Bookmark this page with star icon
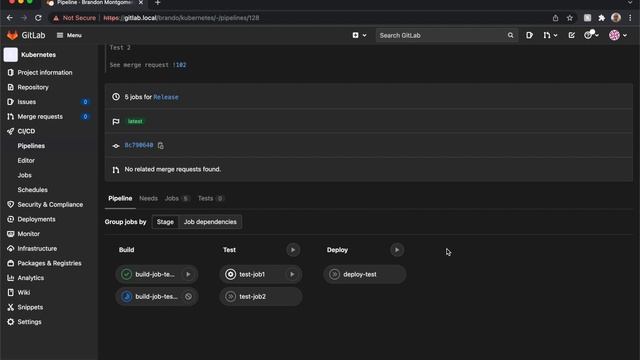Screen dimensions: 640x360 570,18
